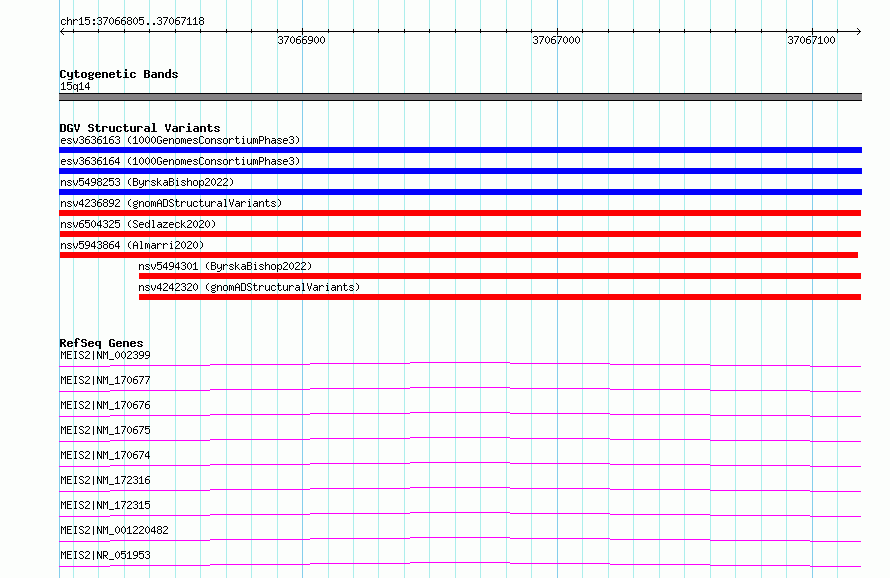Click the magenta line for MEIS2|NR_051953

pyautogui.click(x=460, y=564)
